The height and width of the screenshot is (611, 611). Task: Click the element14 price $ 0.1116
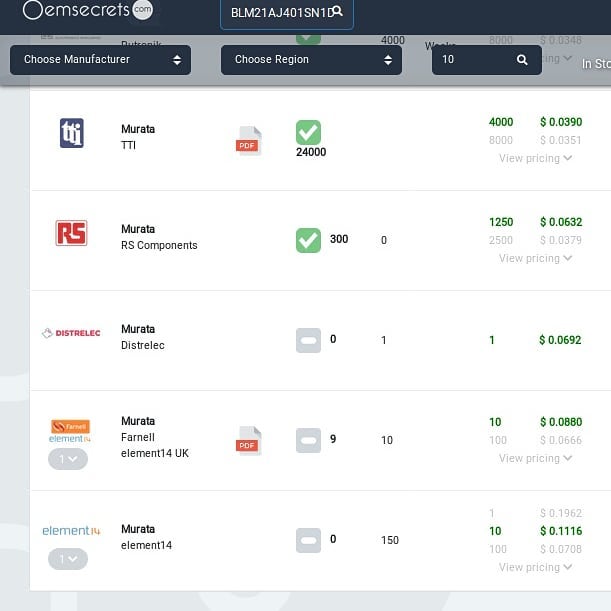pyautogui.click(x=561, y=531)
